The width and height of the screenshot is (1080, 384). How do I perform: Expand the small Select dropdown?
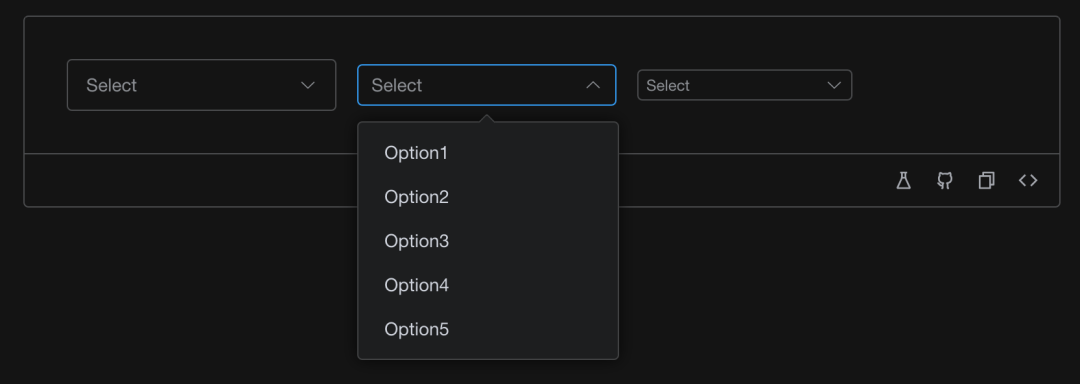pos(745,85)
